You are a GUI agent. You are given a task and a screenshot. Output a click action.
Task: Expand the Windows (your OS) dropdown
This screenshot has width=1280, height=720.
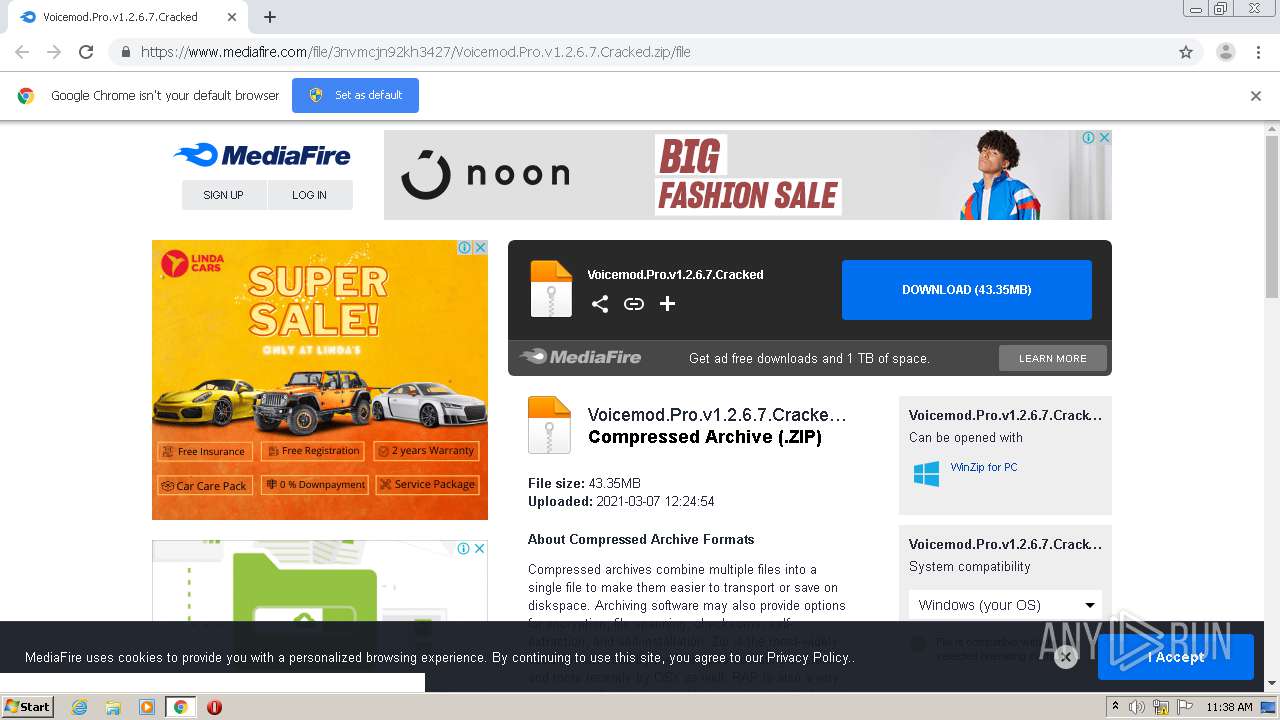(1006, 605)
